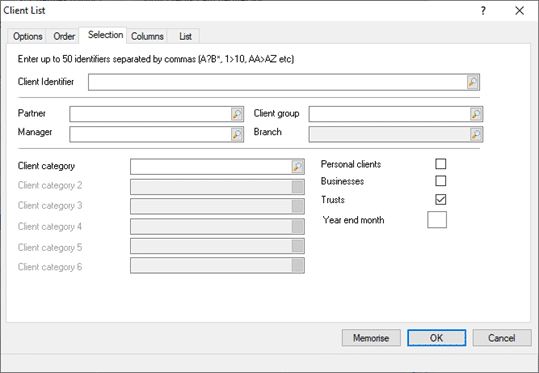539x373 pixels.
Task: Open Partner lookup magnifier icon
Action: tap(237, 114)
